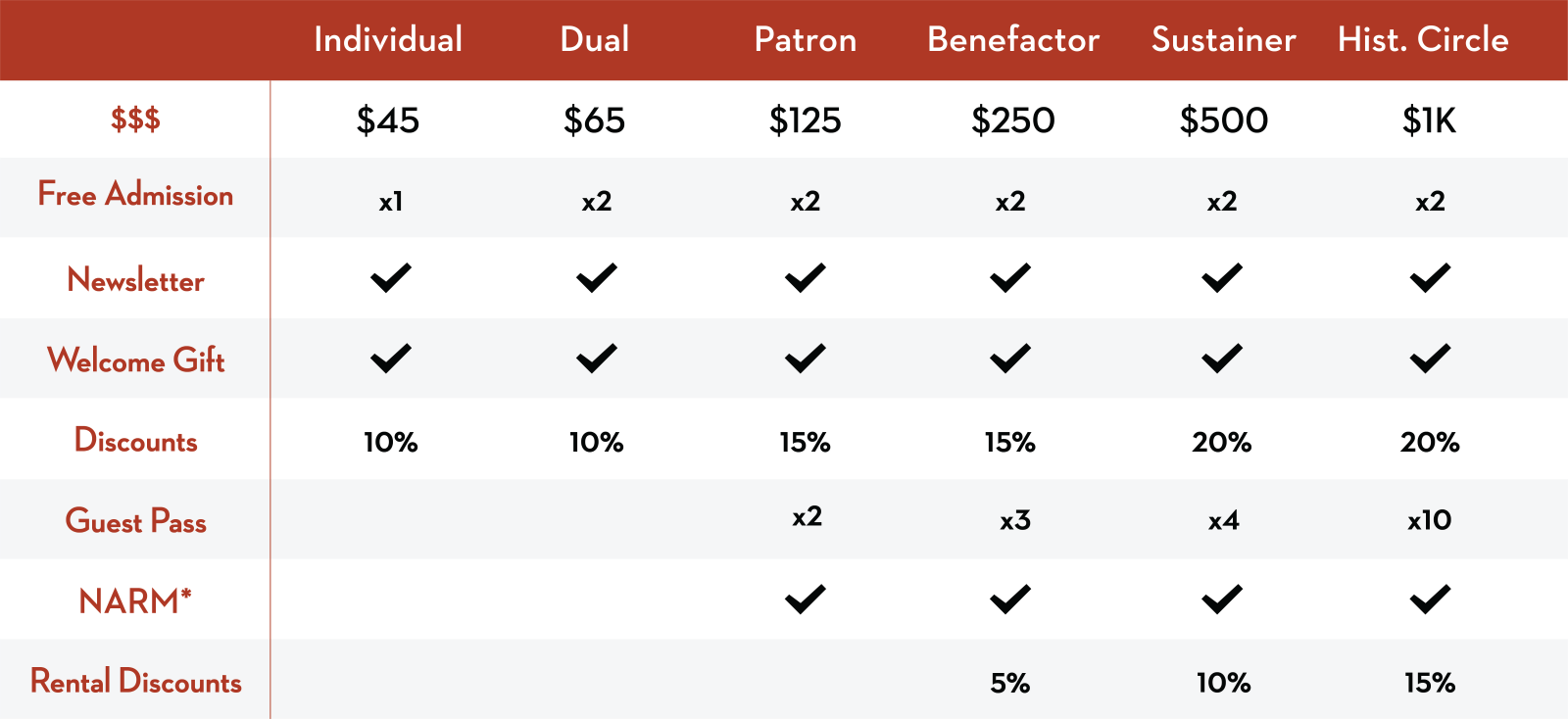1568x719 pixels.
Task: Click the Rental Discounts row label
Action: [136, 681]
